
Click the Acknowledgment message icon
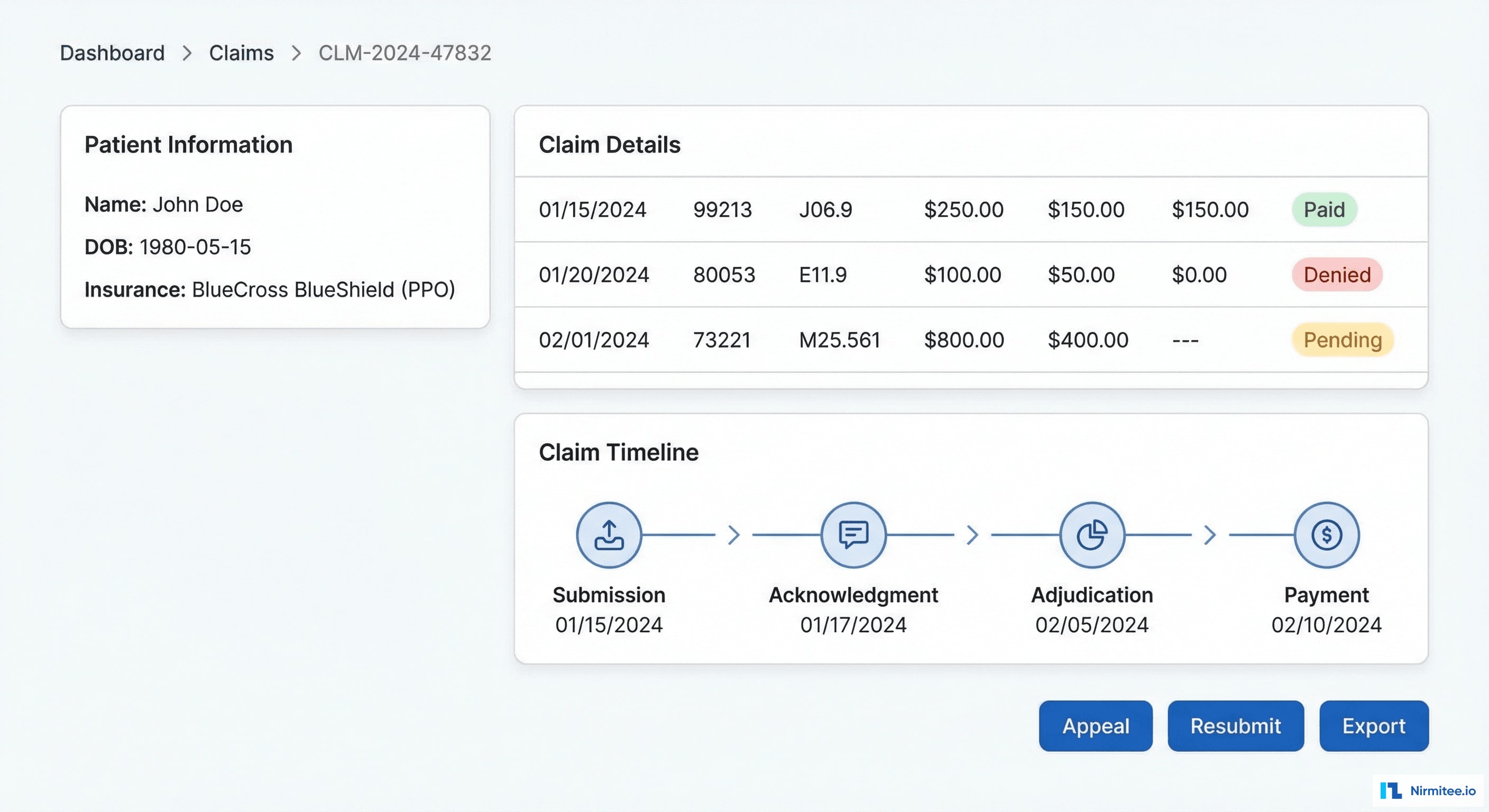pos(853,533)
